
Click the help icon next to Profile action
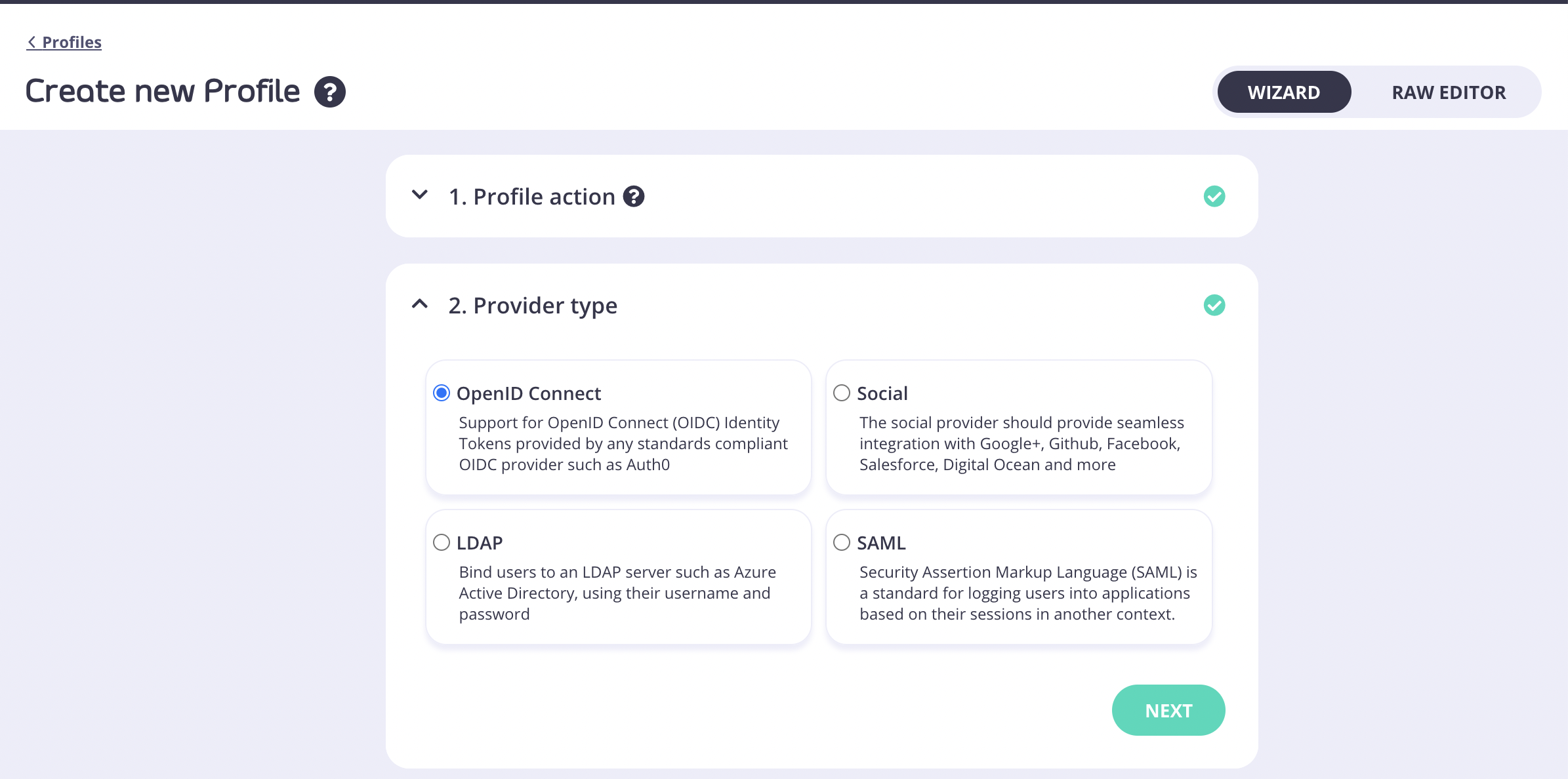(633, 196)
